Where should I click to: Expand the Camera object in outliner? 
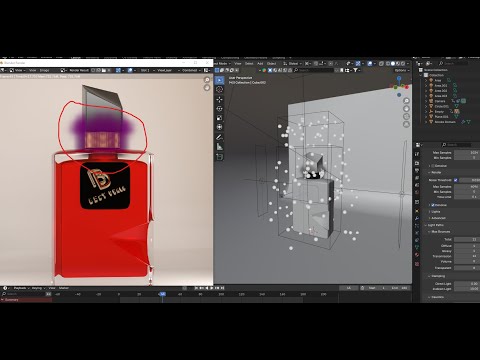coord(426,101)
